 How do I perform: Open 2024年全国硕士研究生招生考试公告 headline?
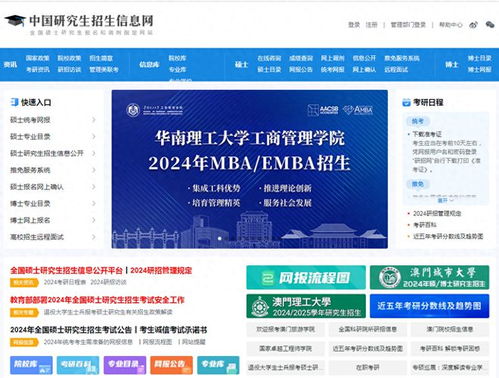(71, 330)
